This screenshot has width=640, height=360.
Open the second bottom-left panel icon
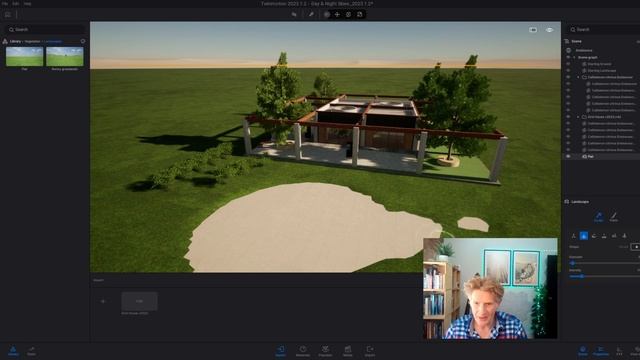pyautogui.click(x=31, y=351)
